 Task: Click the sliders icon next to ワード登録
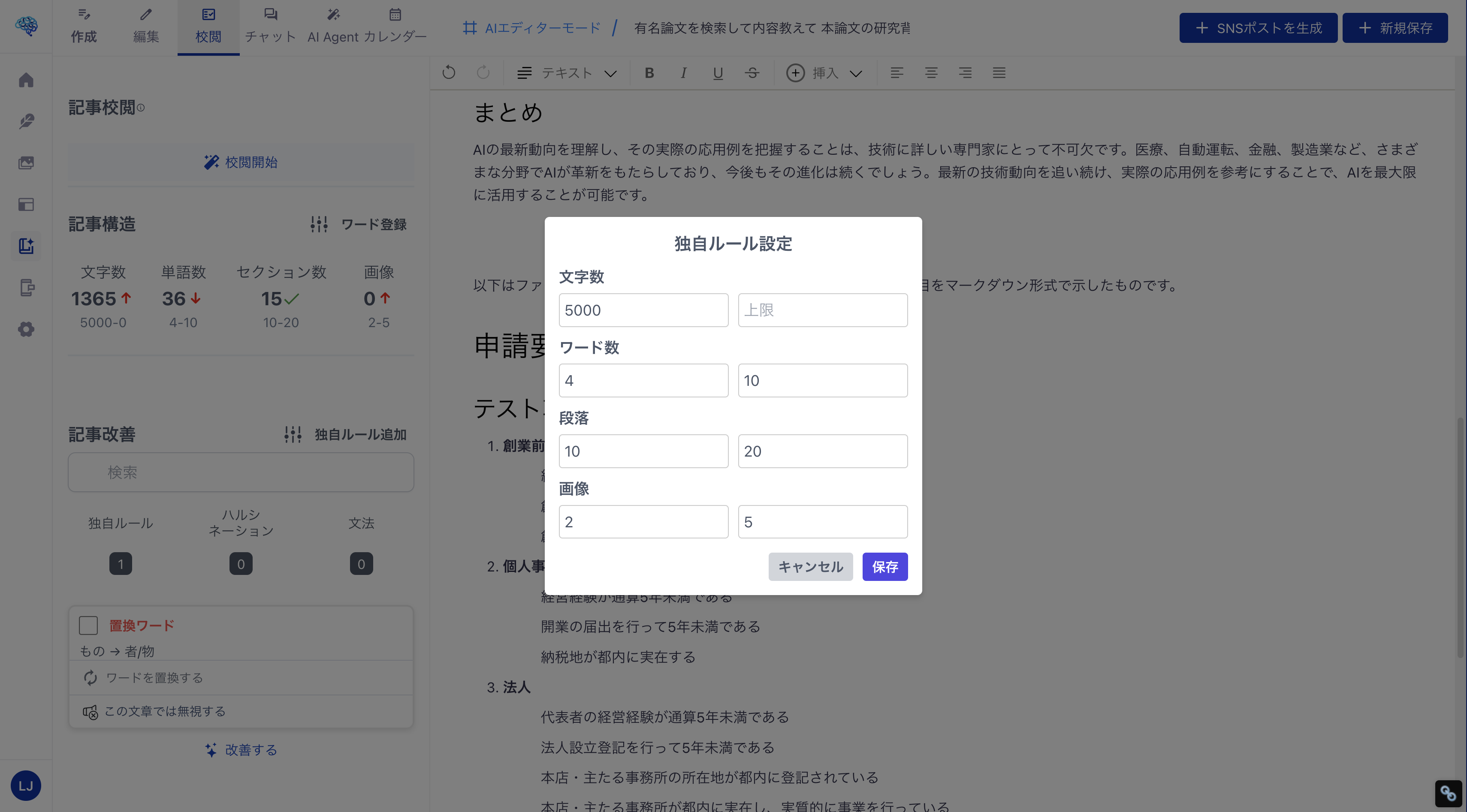(320, 224)
